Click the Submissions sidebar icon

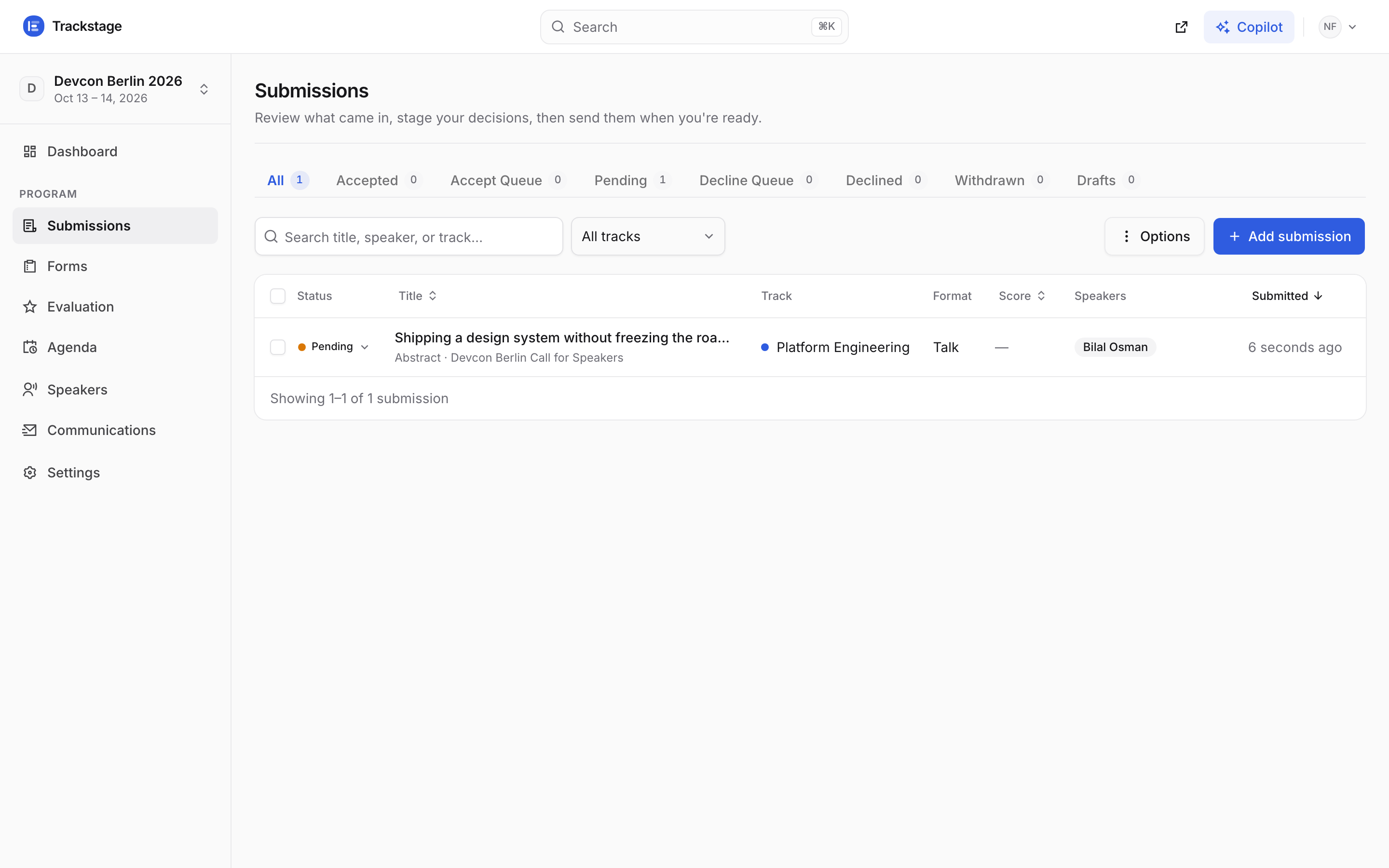[30, 226]
